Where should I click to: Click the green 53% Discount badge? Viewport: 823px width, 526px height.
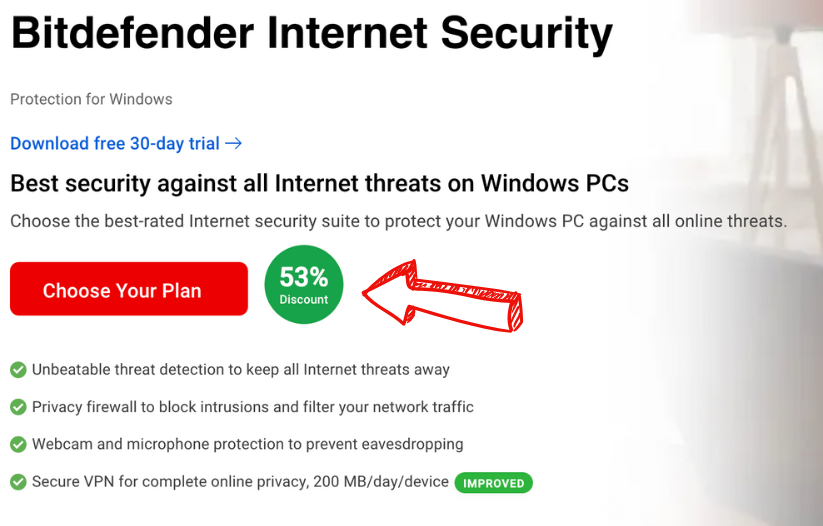[x=304, y=284]
